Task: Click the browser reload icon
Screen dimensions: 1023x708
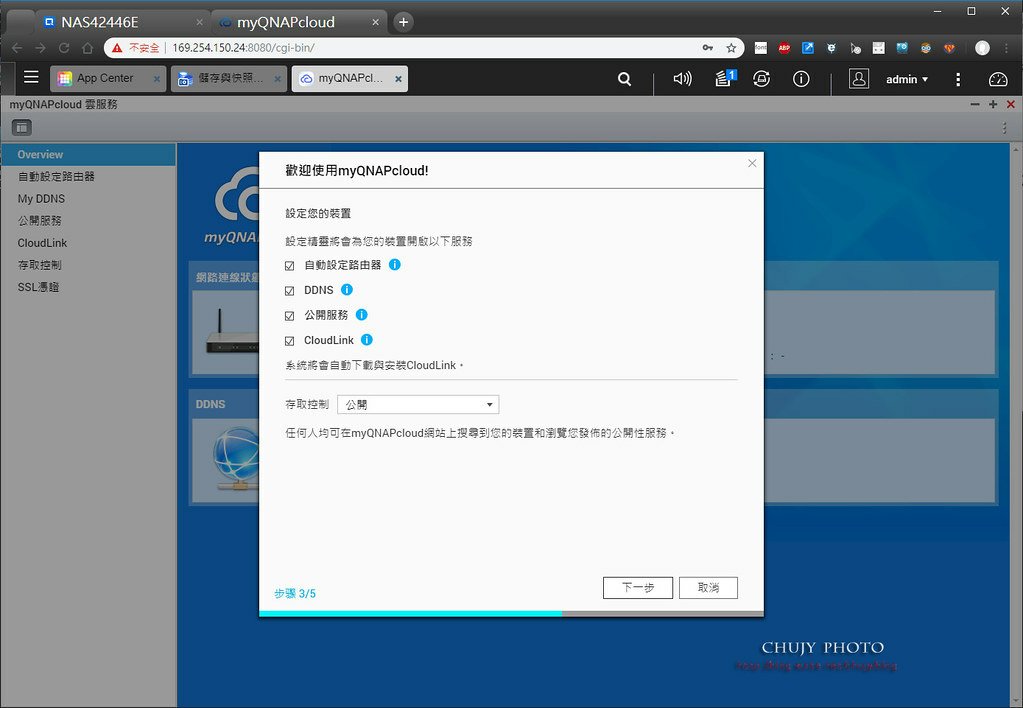Action: tap(64, 48)
